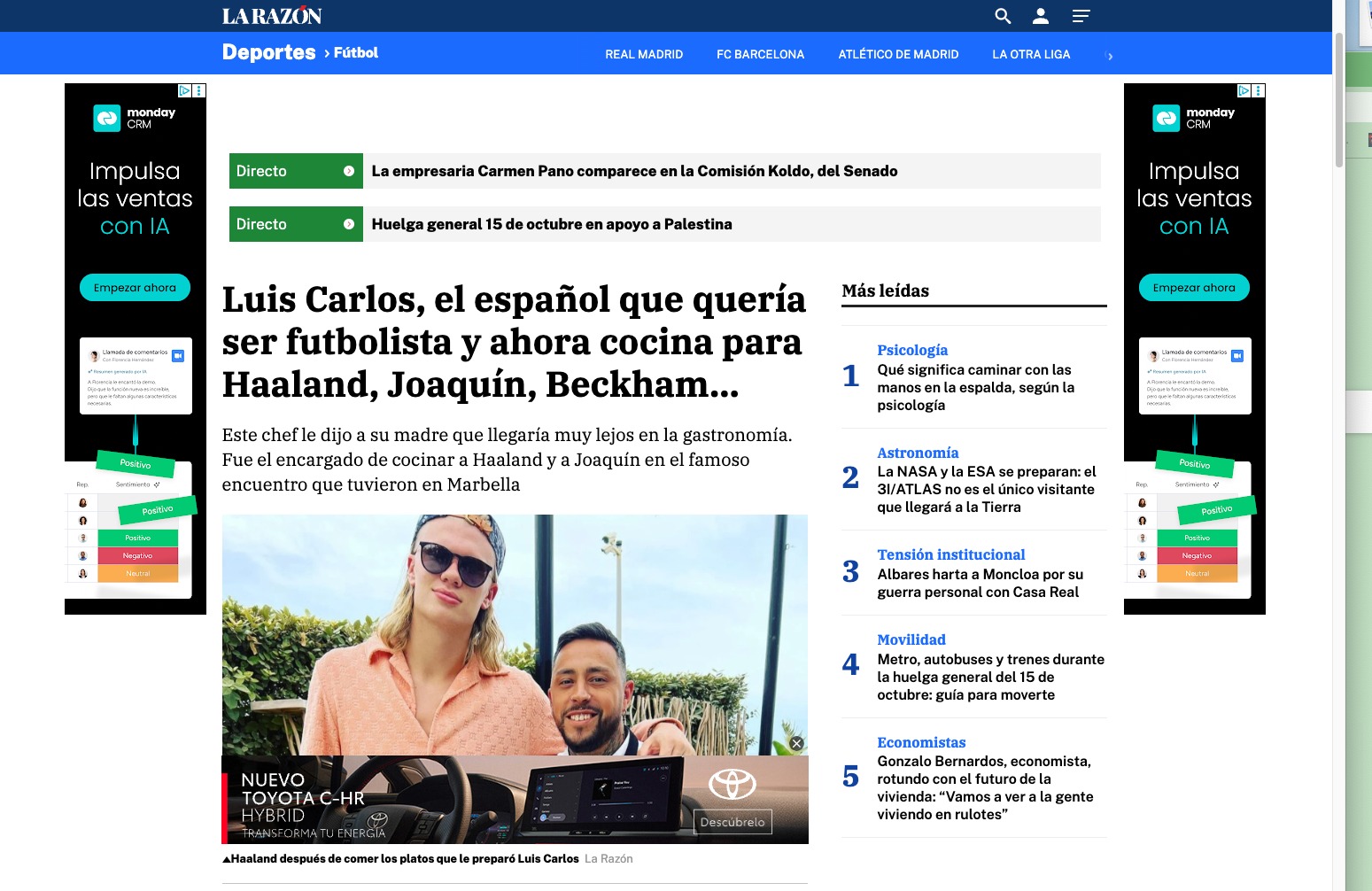This screenshot has height=891, width=1372.
Task: Click the La Razón logo
Action: click(x=271, y=16)
